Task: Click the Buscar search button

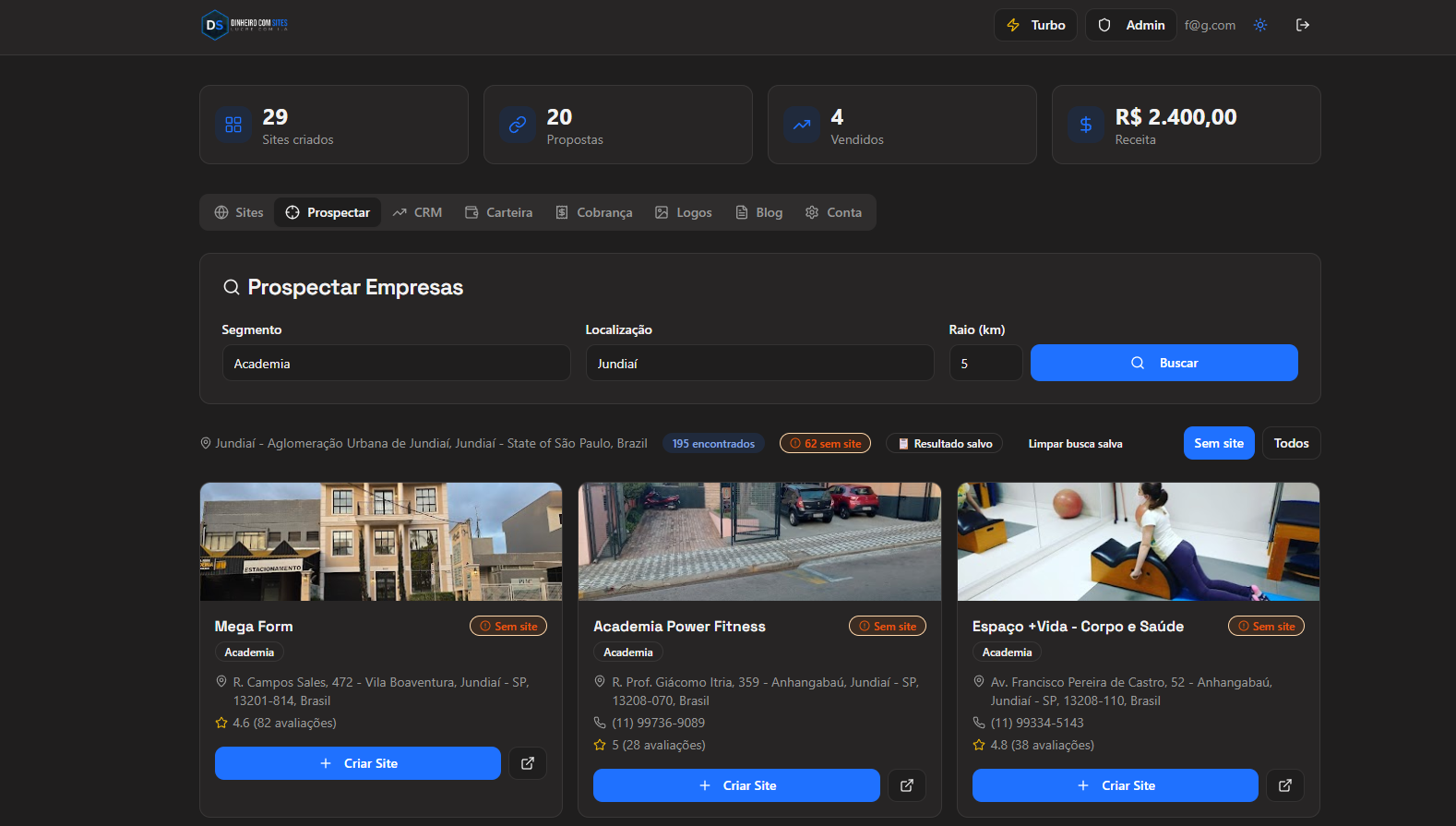Action: pos(1164,363)
